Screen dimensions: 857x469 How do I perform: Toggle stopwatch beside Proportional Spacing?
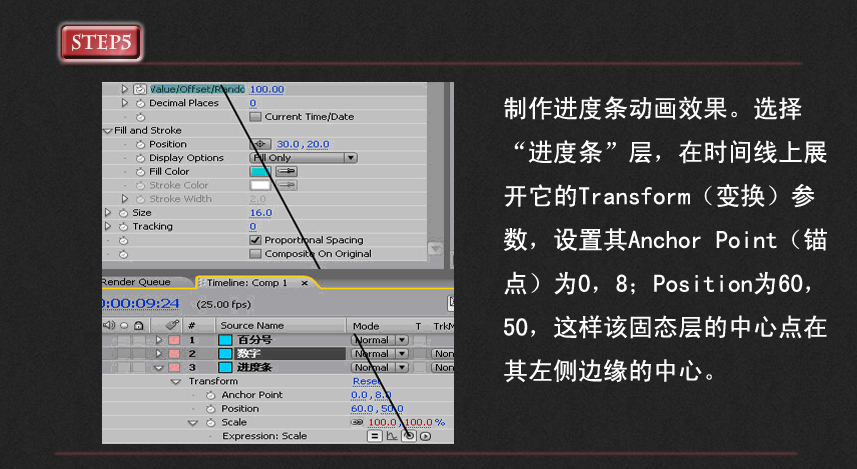tap(124, 241)
